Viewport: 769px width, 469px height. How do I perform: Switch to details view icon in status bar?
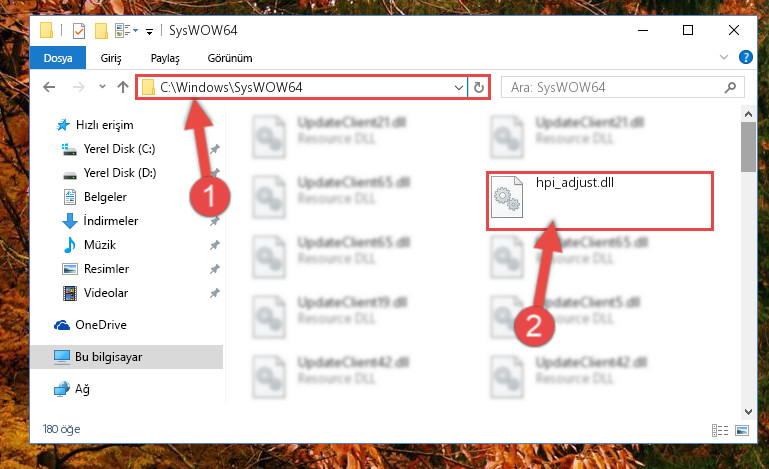click(719, 430)
